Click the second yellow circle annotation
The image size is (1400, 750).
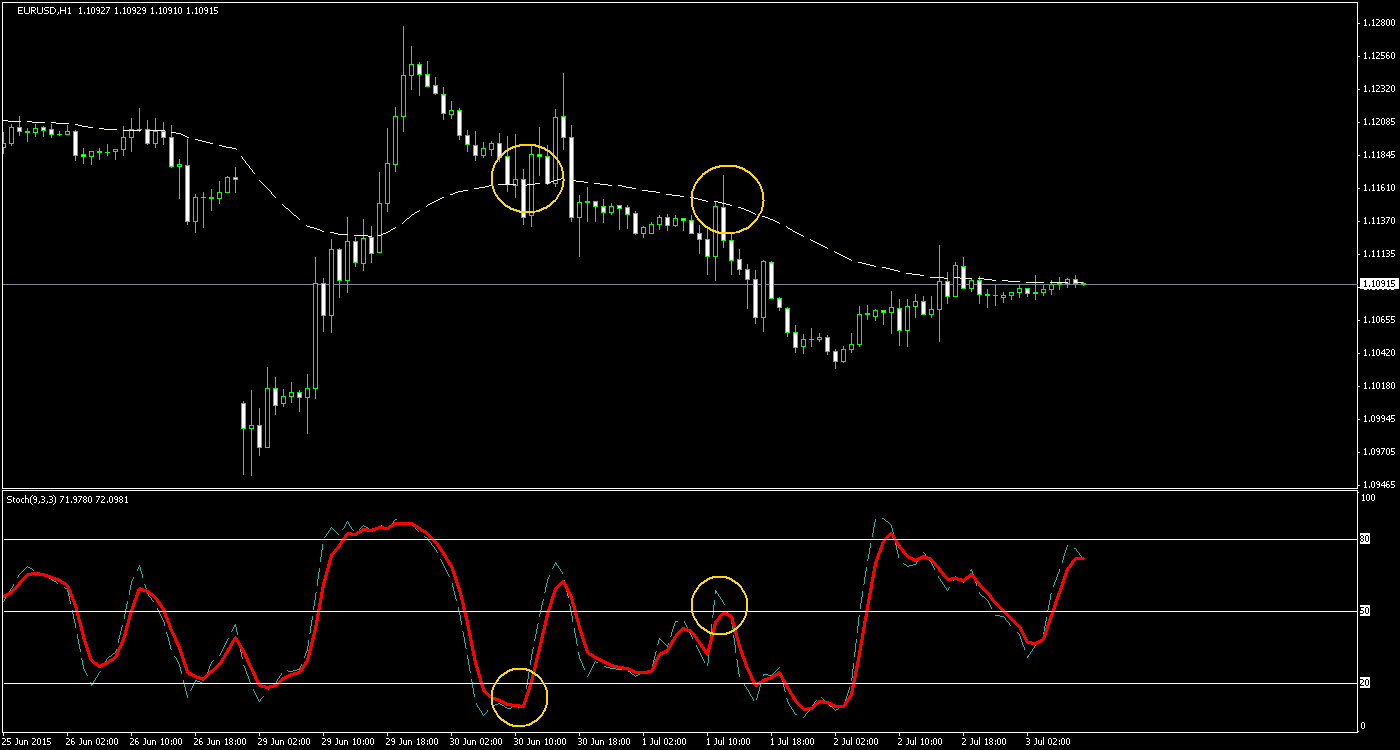[727, 199]
